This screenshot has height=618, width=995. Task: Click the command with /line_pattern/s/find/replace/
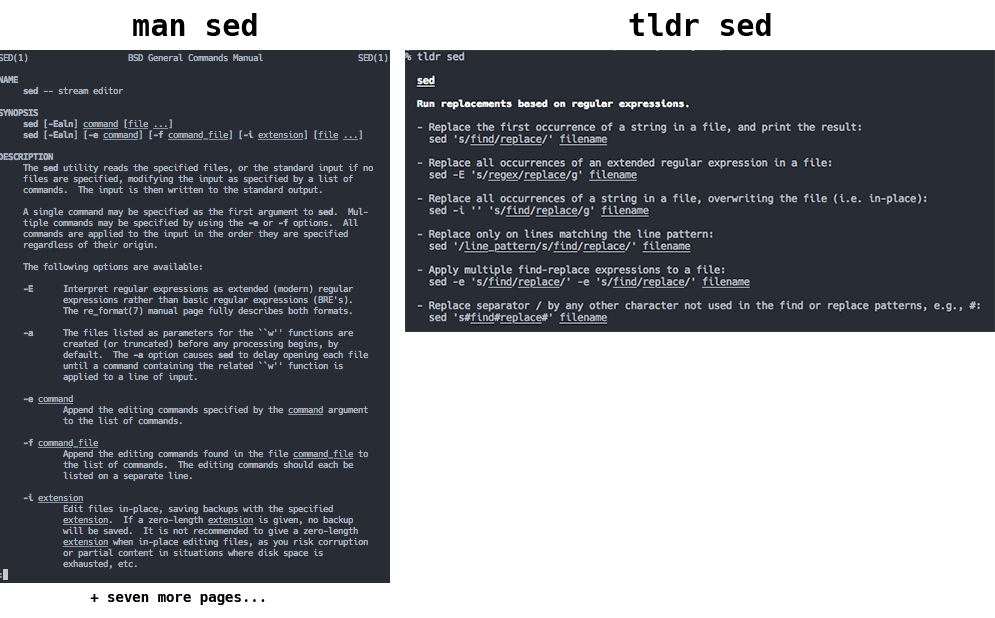[x=559, y=246]
